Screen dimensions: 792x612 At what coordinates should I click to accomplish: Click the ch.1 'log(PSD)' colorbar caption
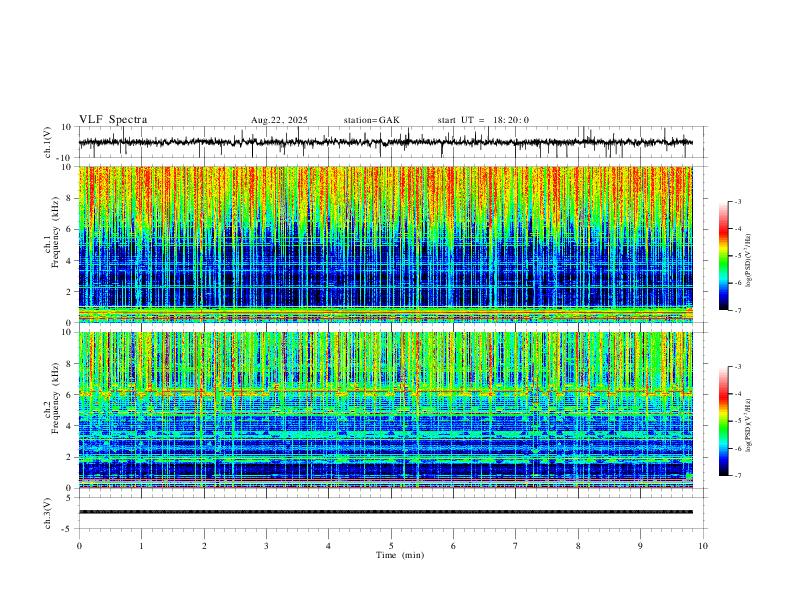coord(749,261)
